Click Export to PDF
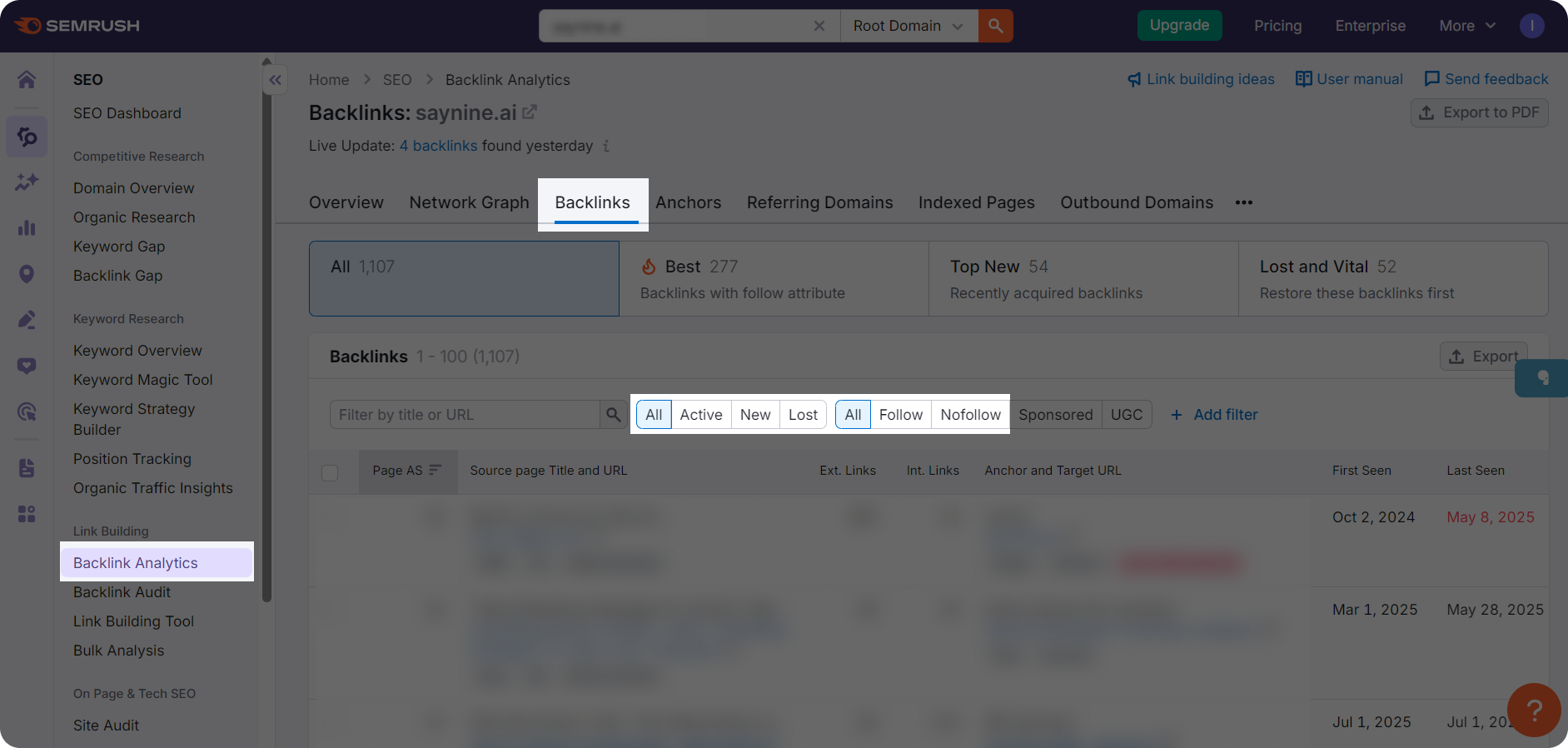Screen dimensions: 1568x748 pyautogui.click(x=1479, y=112)
